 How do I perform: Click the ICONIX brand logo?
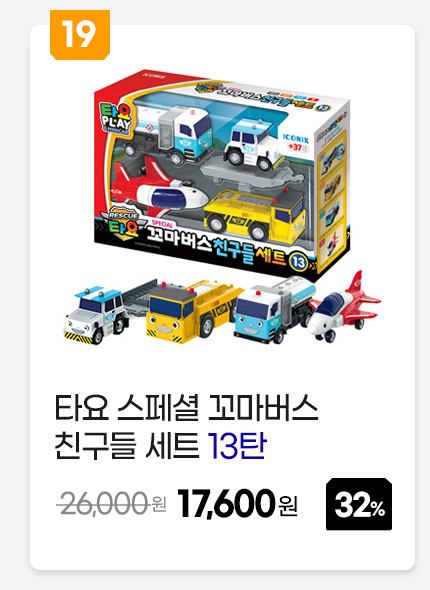(x=296, y=138)
